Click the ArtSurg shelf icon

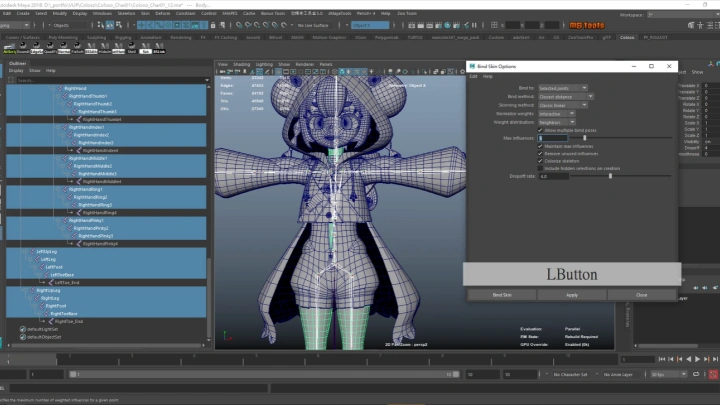(x=10, y=47)
